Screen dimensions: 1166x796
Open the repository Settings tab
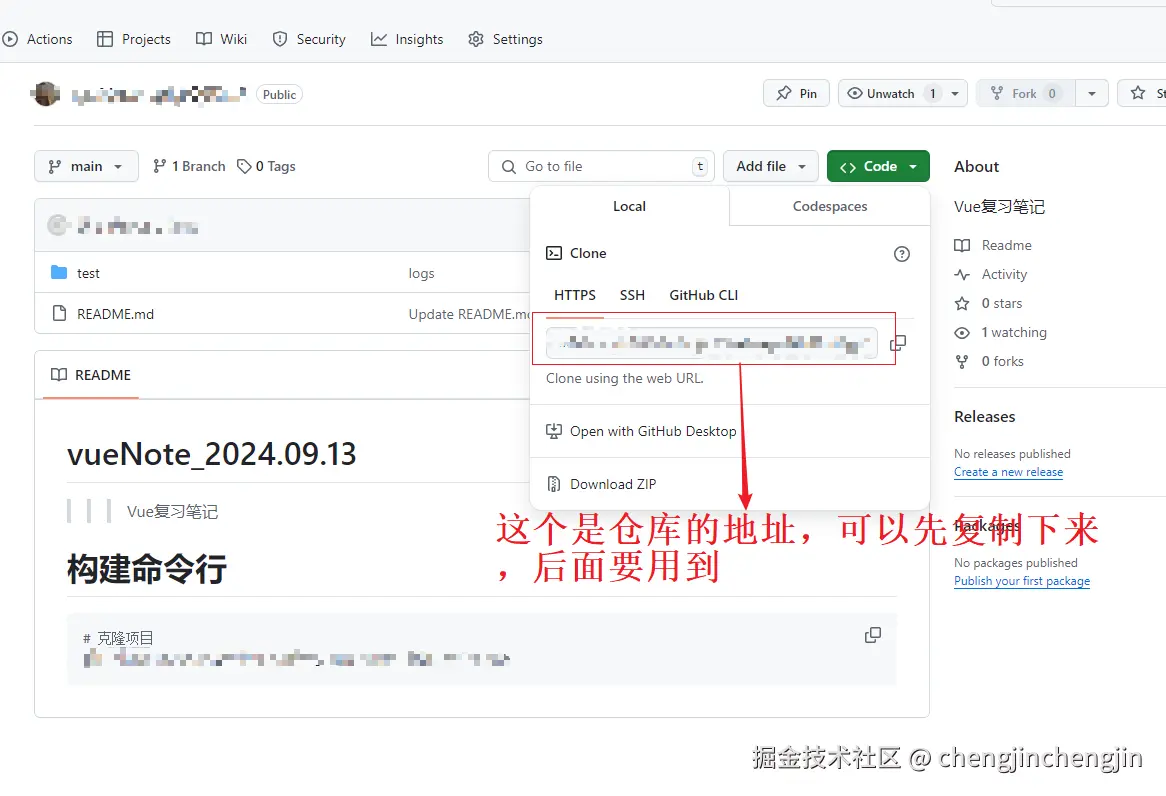click(505, 39)
